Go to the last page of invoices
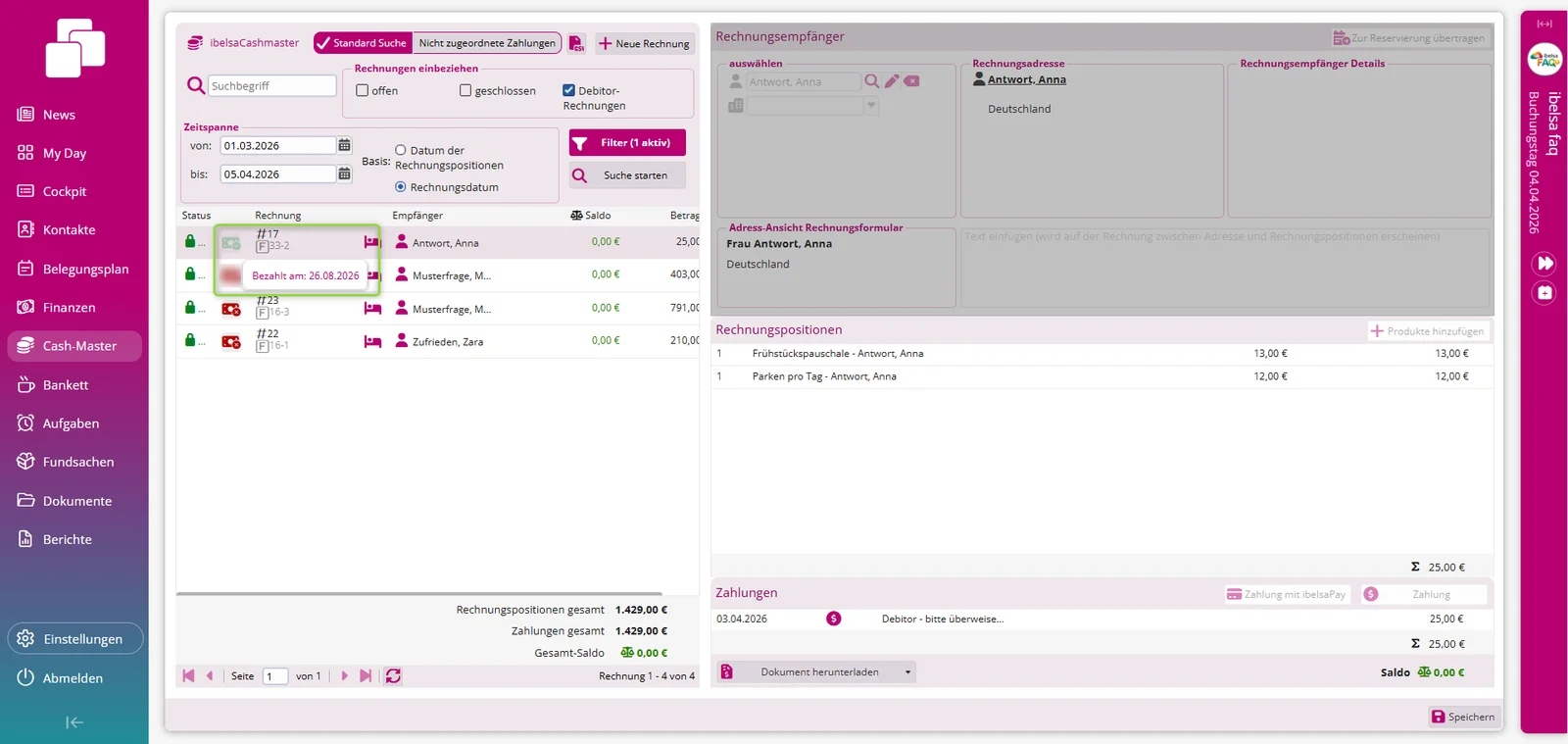The image size is (1568, 744). pos(366,676)
